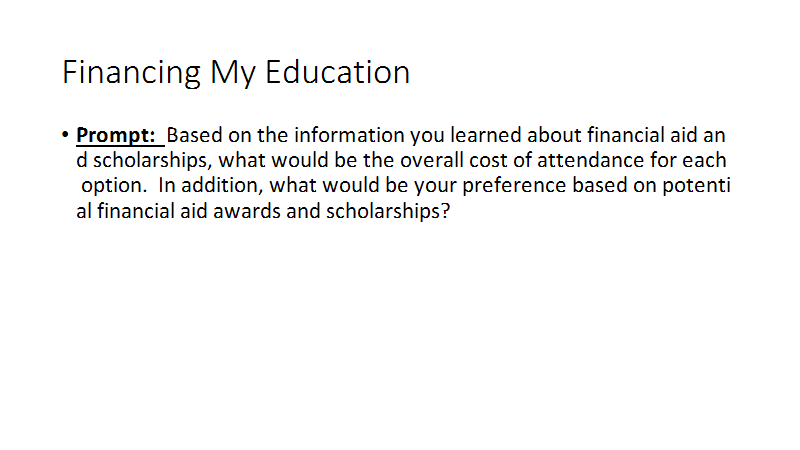Viewport: 800px width, 450px height.
Task: Click the word "Education" in the title
Action: click(x=337, y=71)
